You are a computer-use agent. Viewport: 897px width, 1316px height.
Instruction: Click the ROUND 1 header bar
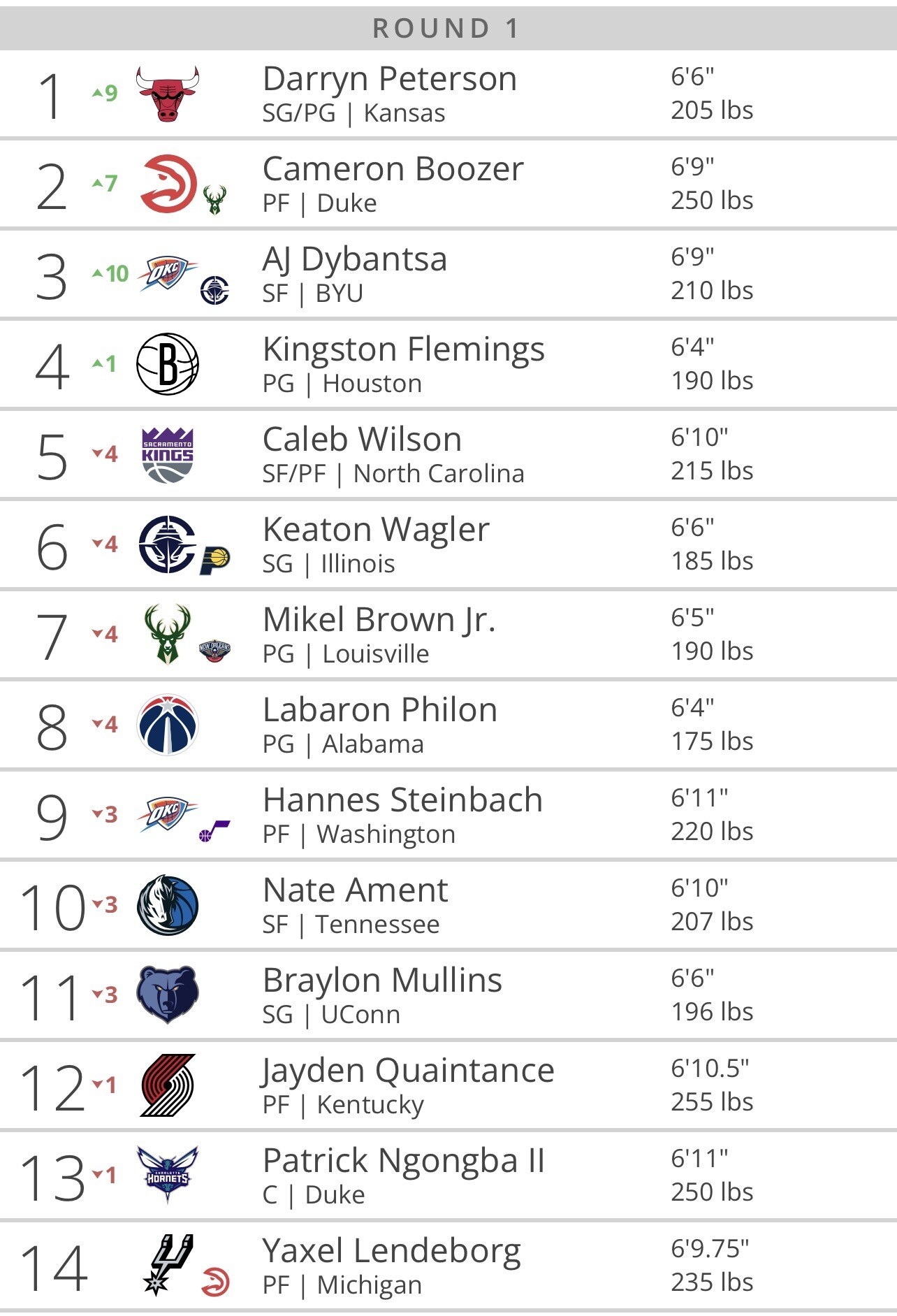coord(447,29)
